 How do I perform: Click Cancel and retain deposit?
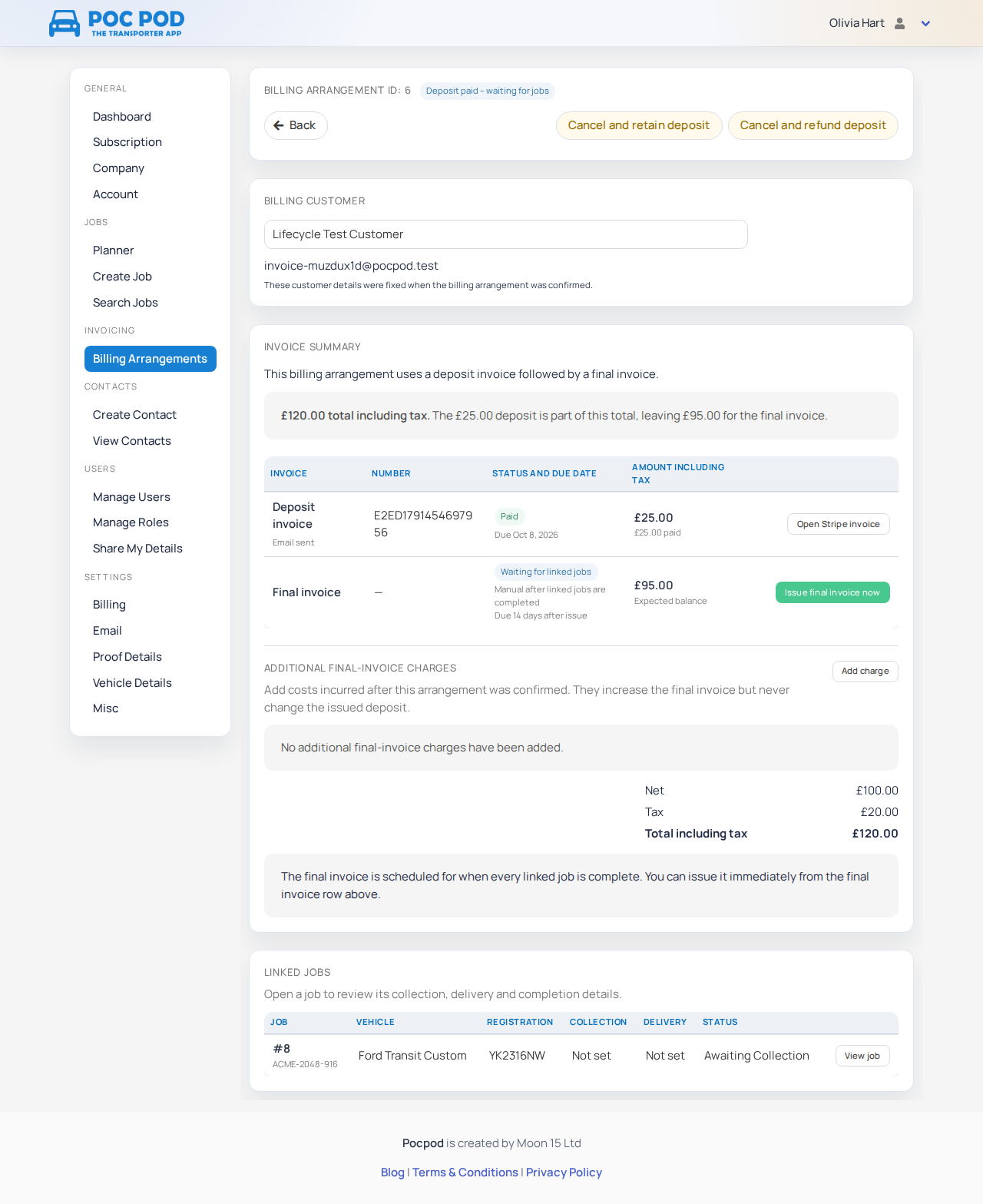(639, 125)
